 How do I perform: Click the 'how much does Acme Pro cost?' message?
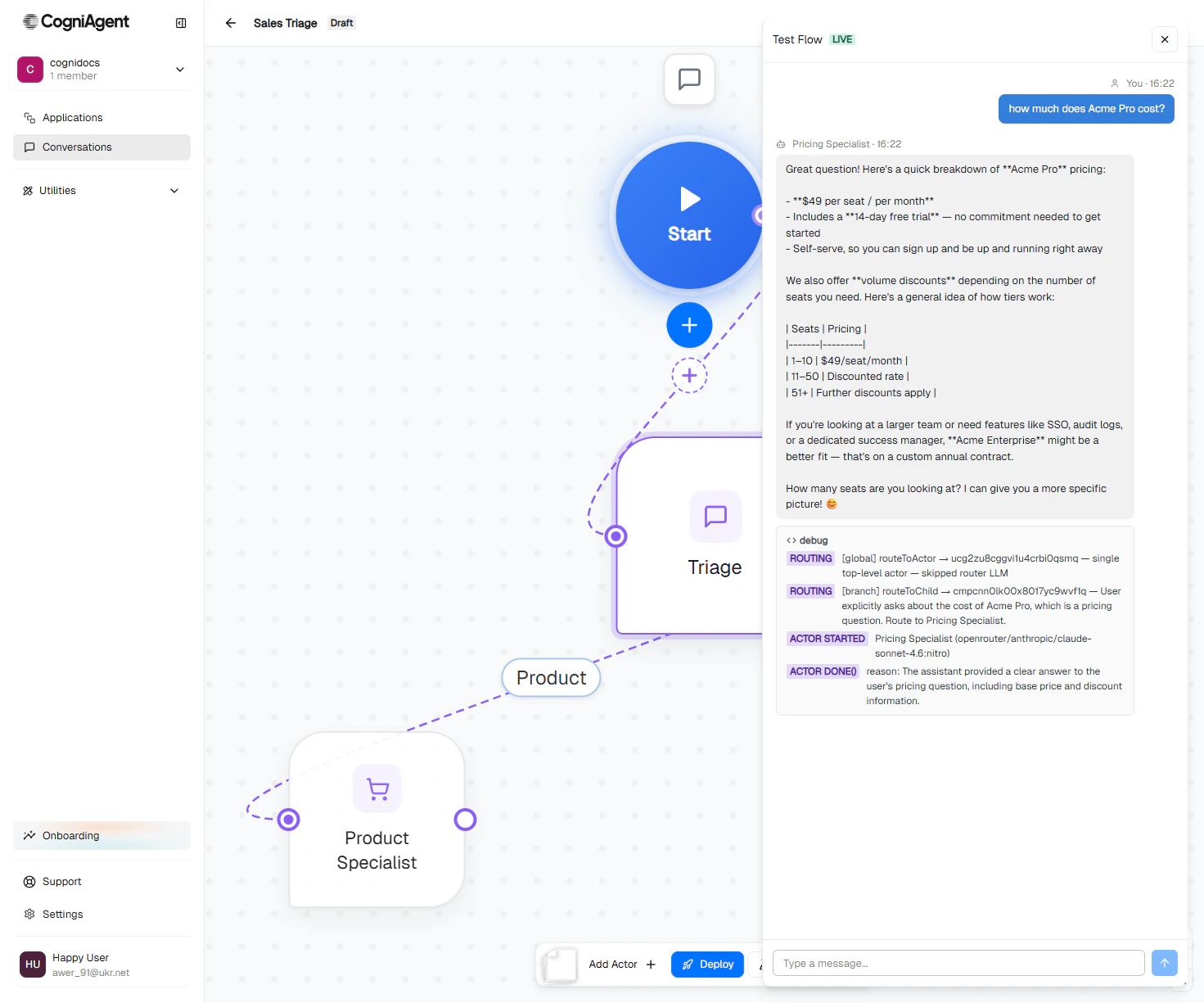(x=1086, y=109)
